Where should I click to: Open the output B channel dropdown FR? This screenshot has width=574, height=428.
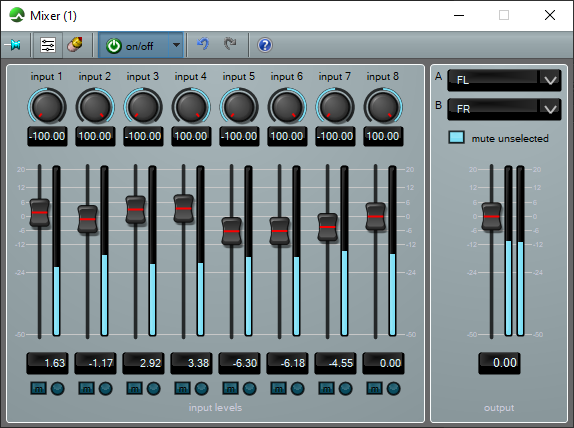click(504, 109)
